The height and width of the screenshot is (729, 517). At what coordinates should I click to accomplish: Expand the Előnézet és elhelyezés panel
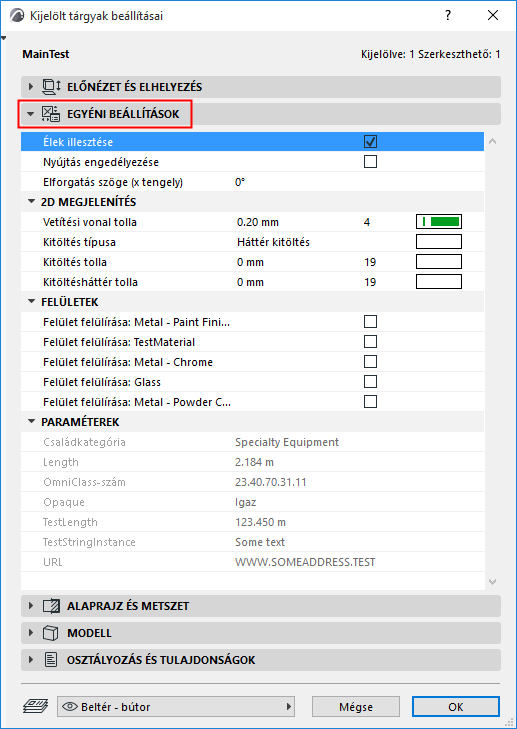click(x=32, y=87)
